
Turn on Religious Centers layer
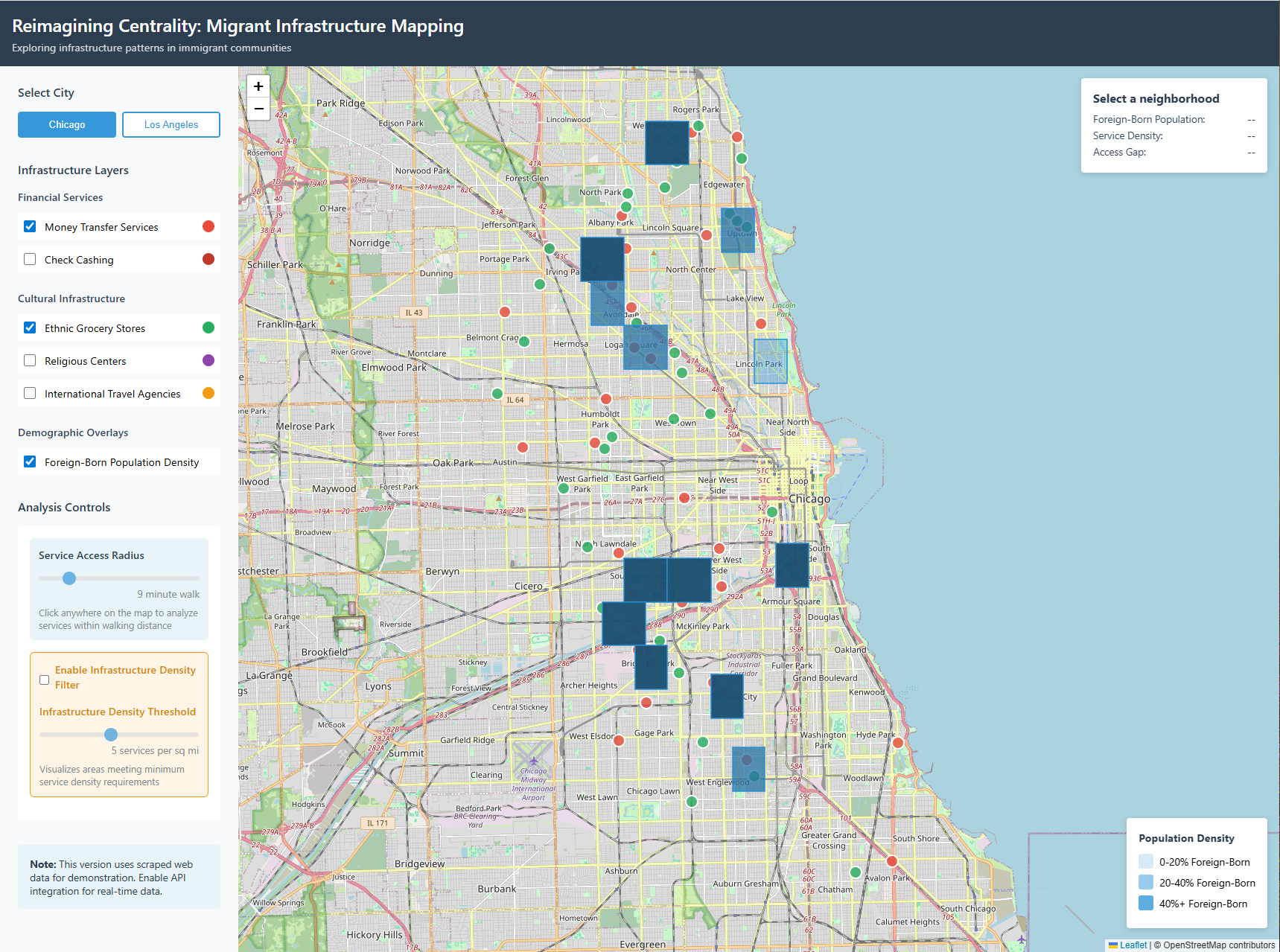(x=30, y=360)
